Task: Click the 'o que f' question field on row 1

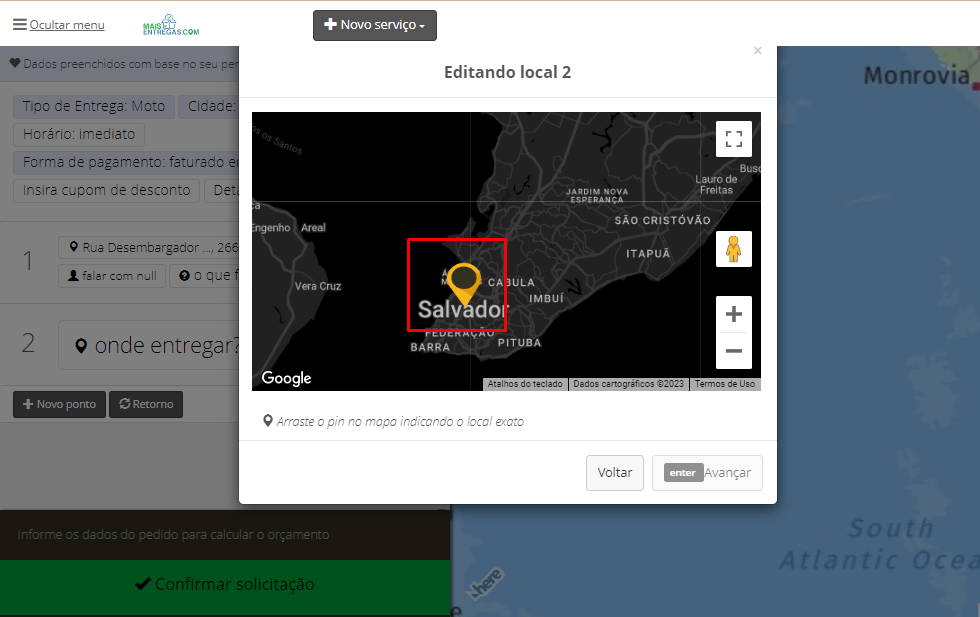Action: pyautogui.click(x=204, y=276)
